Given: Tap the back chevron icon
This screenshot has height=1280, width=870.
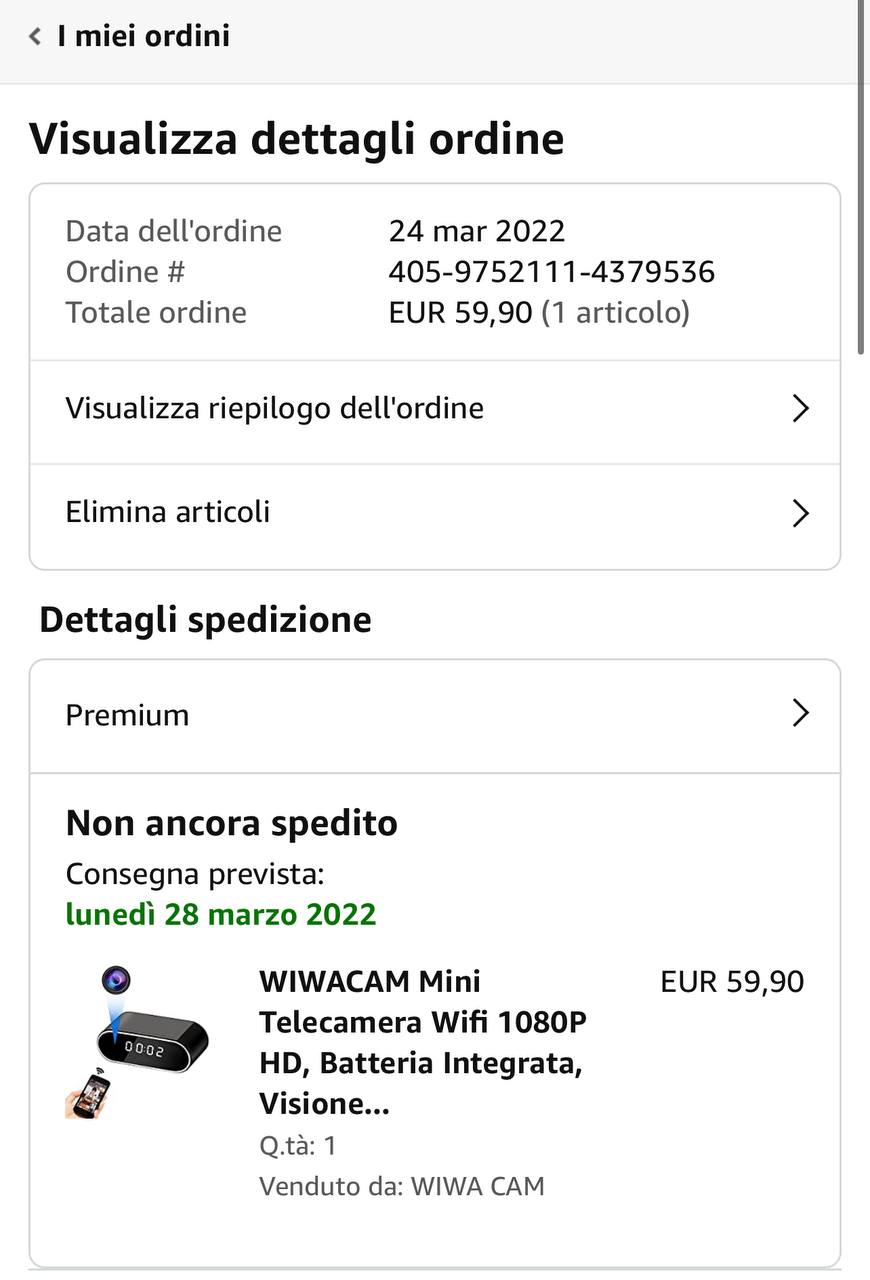Looking at the screenshot, I should point(35,37).
